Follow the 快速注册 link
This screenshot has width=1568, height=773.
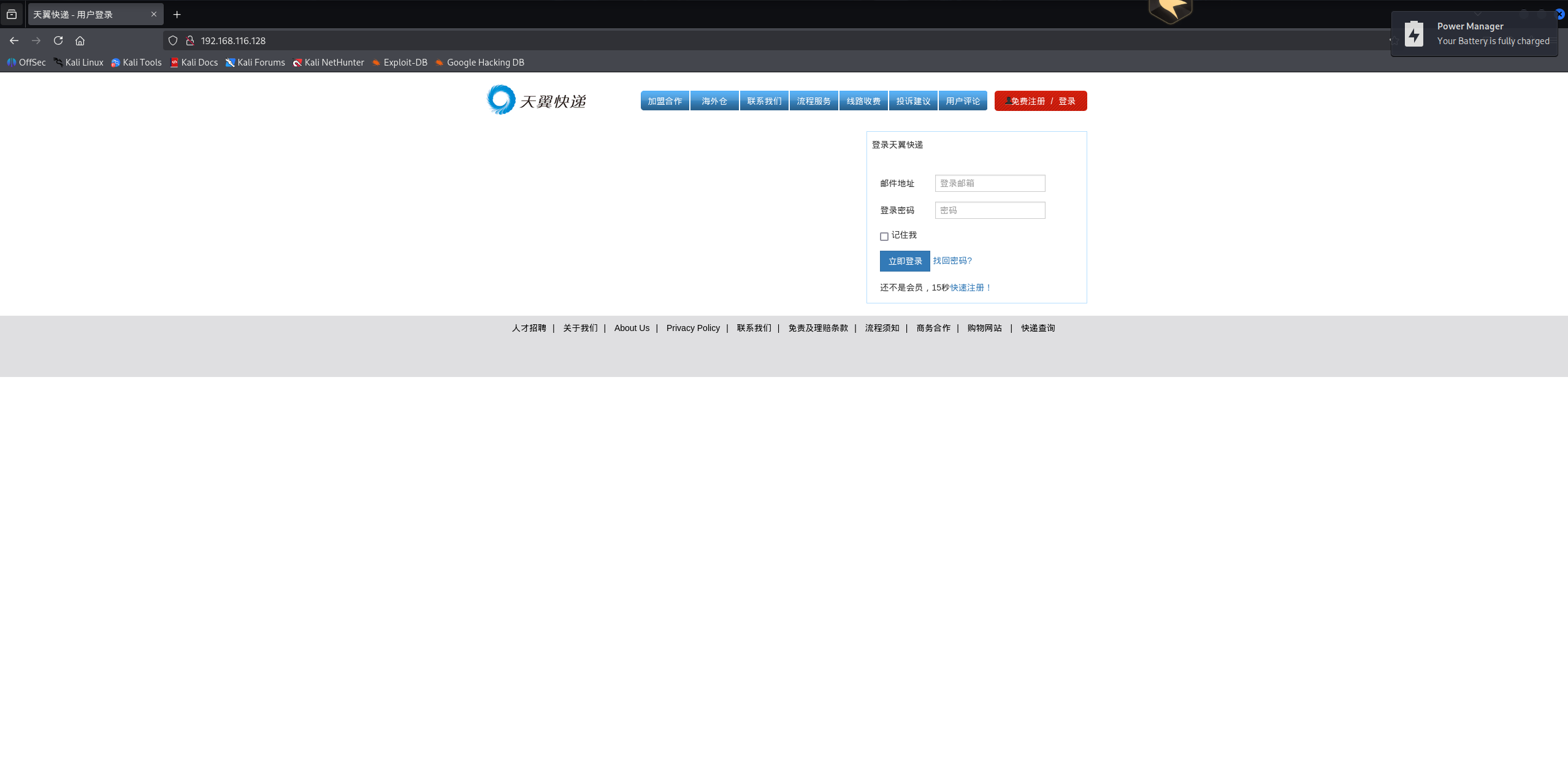point(970,287)
